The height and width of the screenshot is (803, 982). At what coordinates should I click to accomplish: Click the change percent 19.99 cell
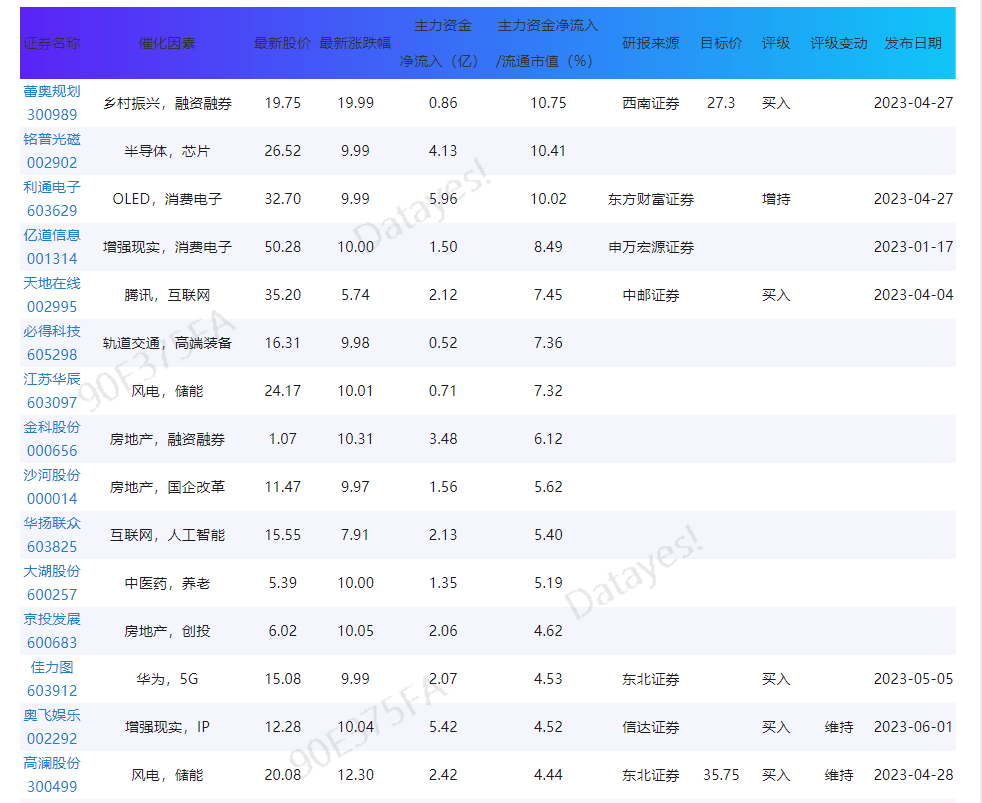pos(355,103)
